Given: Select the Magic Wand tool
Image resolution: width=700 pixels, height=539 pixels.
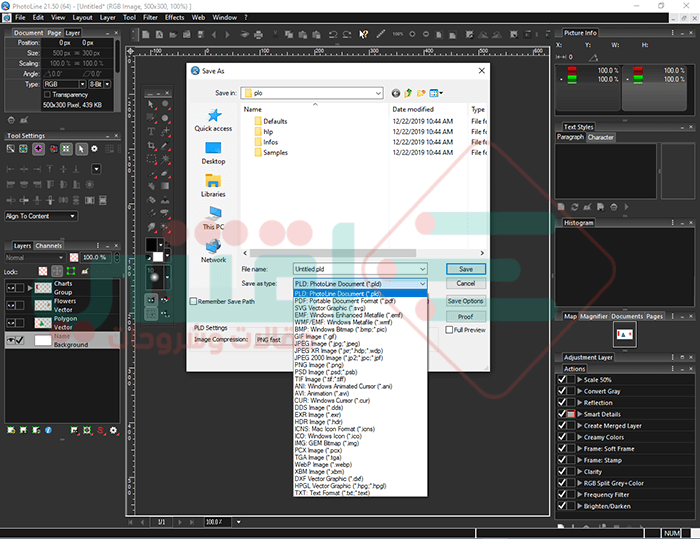Looking at the screenshot, I should tap(165, 159).
